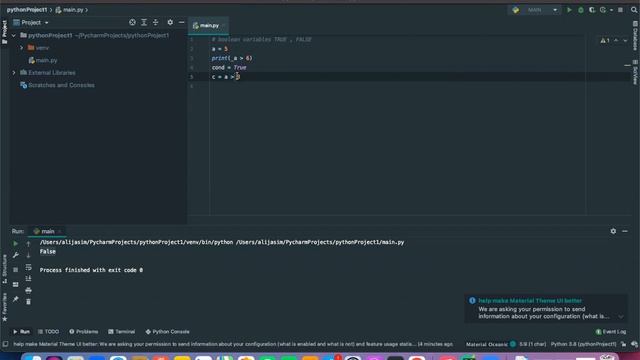Open the MAIN run configuration dropdown

(x=535, y=10)
